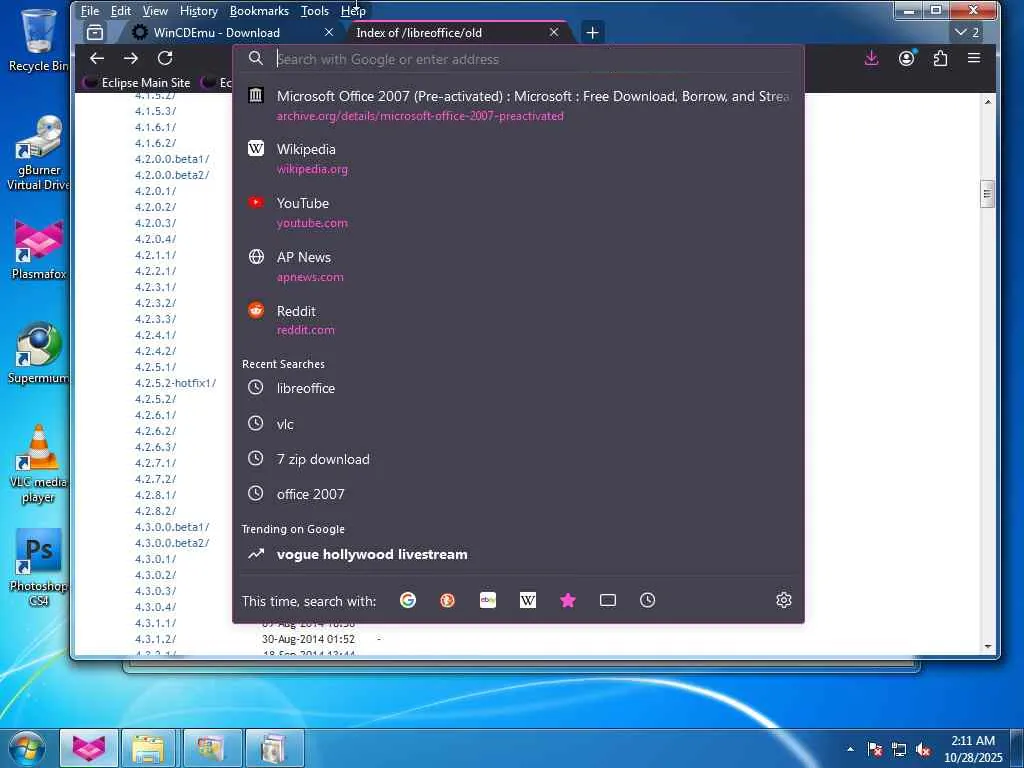1024x768 pixels.
Task: Open the 4.3.0.0.beta2/ directory link
Action: 172,543
